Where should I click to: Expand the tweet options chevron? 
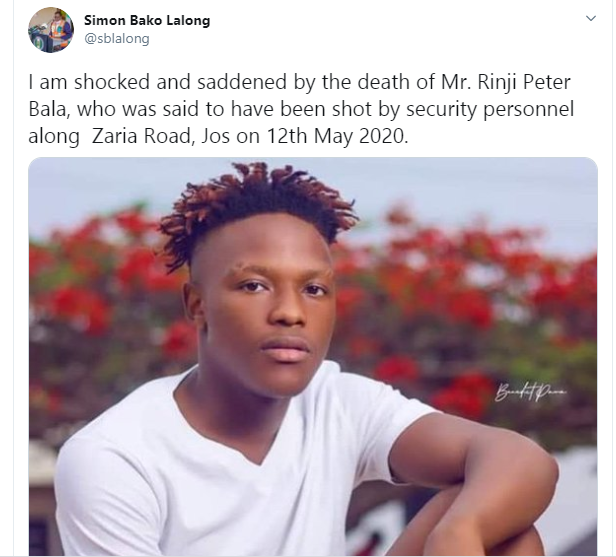(591, 18)
